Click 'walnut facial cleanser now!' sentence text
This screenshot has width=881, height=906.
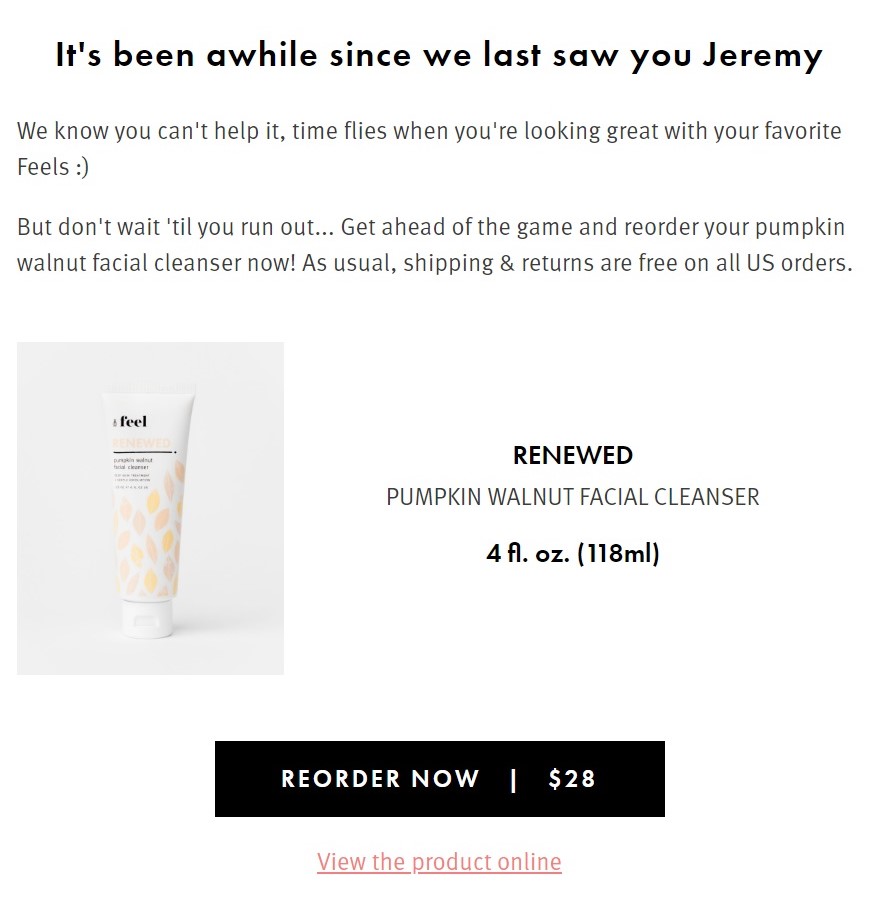point(156,263)
